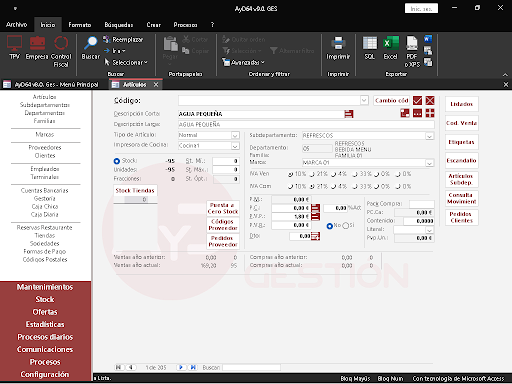
Task: Click the red four-squares grid icon
Action: (x=430, y=113)
